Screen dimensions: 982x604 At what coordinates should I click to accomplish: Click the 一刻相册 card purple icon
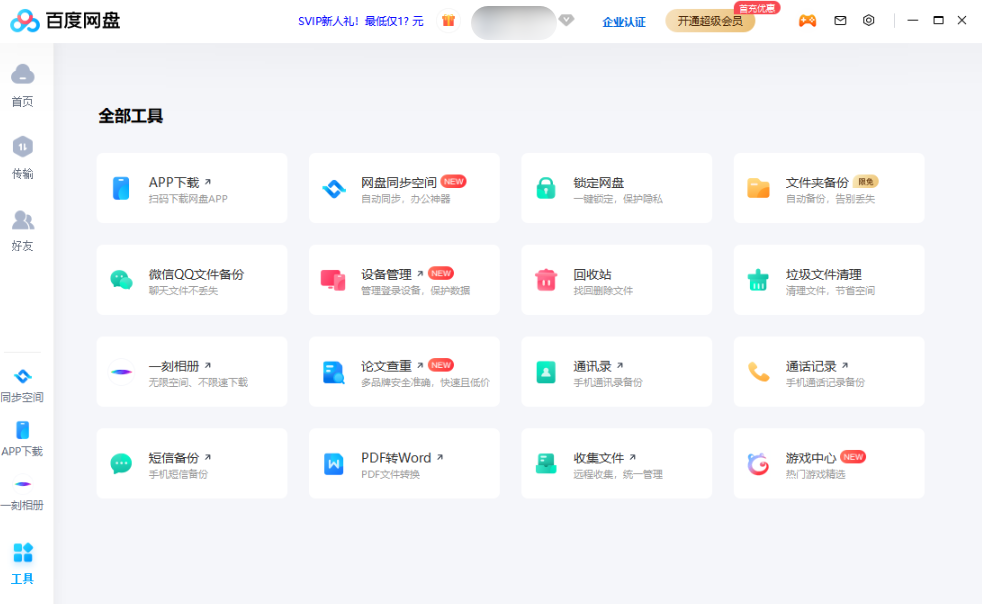[x=121, y=372]
